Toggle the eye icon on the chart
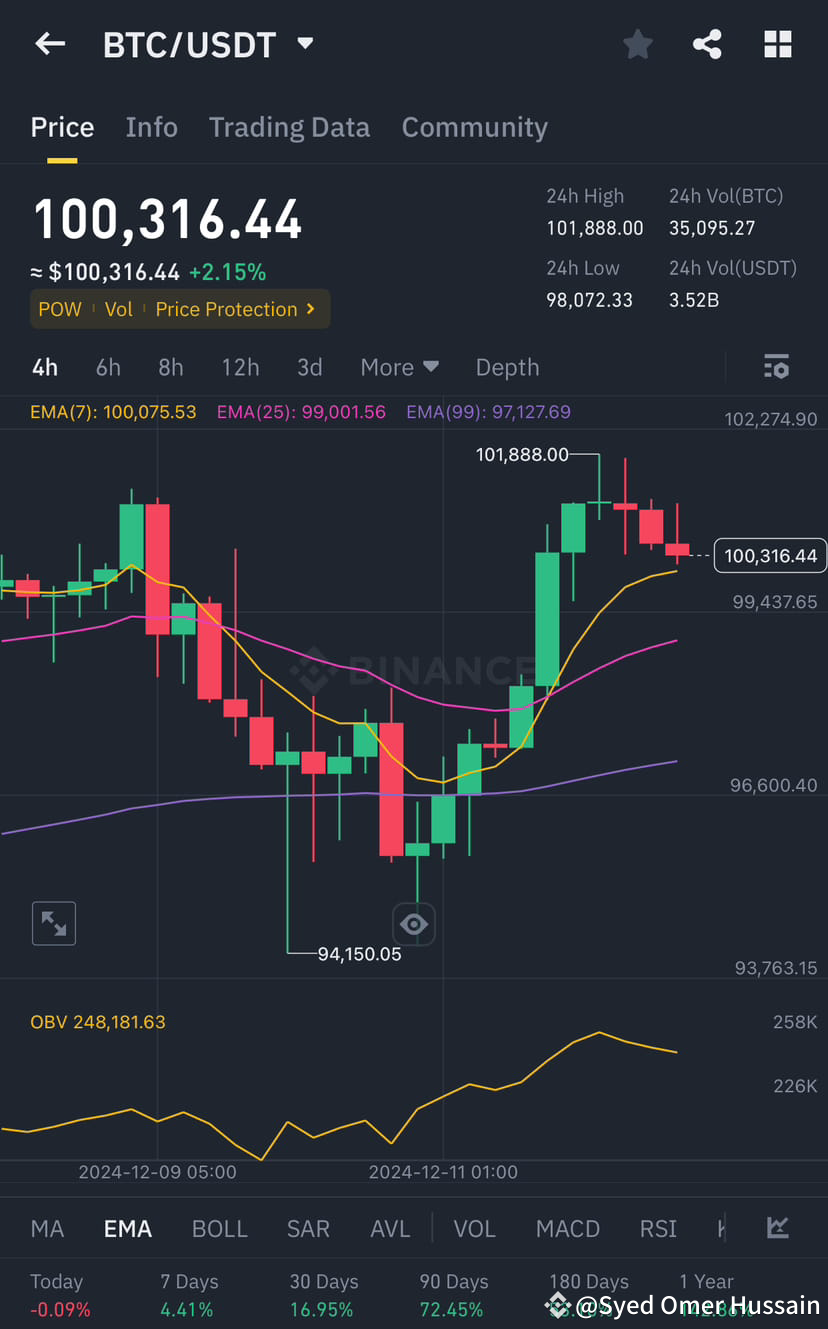 pyautogui.click(x=414, y=924)
